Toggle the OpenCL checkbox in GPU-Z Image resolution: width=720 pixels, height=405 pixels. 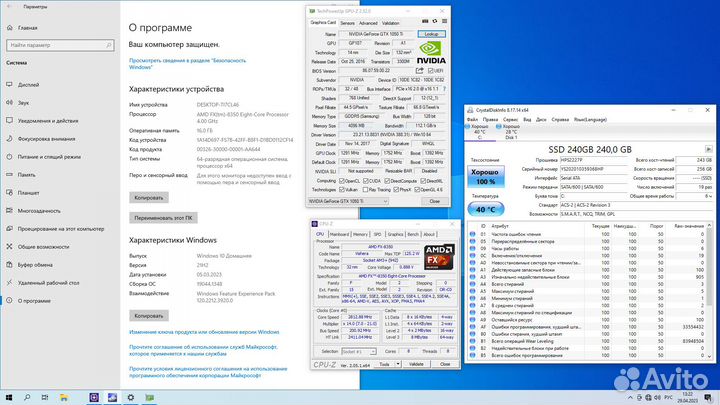342,181
